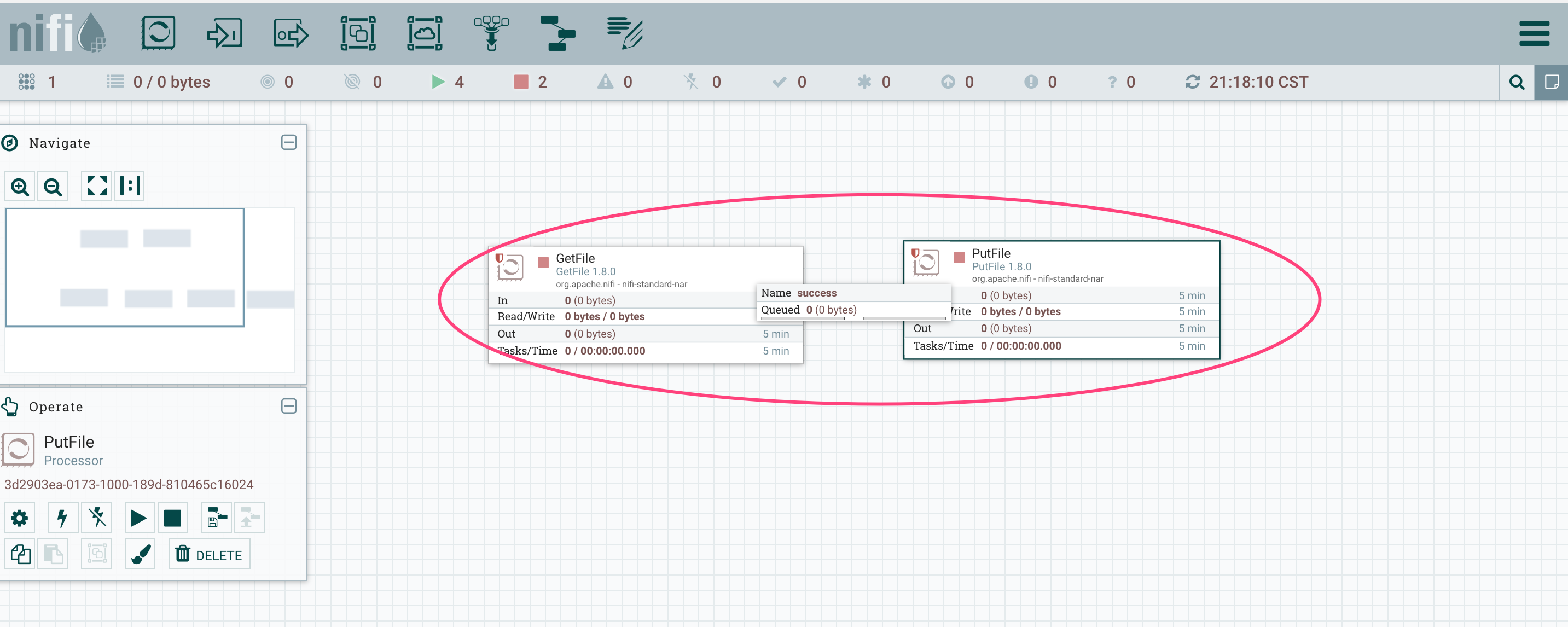Click the refresh icon beside the time

(1192, 82)
